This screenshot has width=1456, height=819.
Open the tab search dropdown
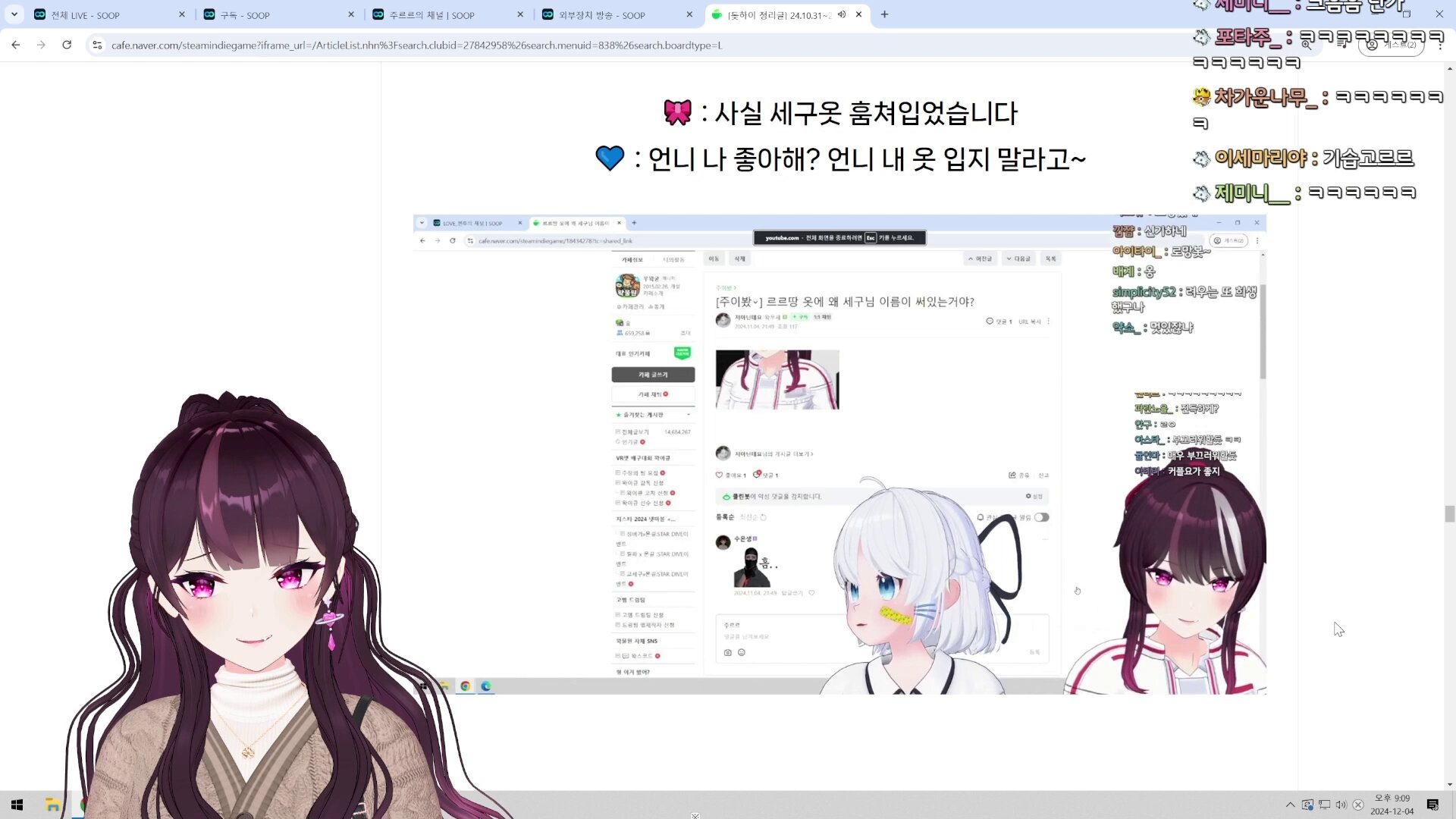(x=14, y=14)
